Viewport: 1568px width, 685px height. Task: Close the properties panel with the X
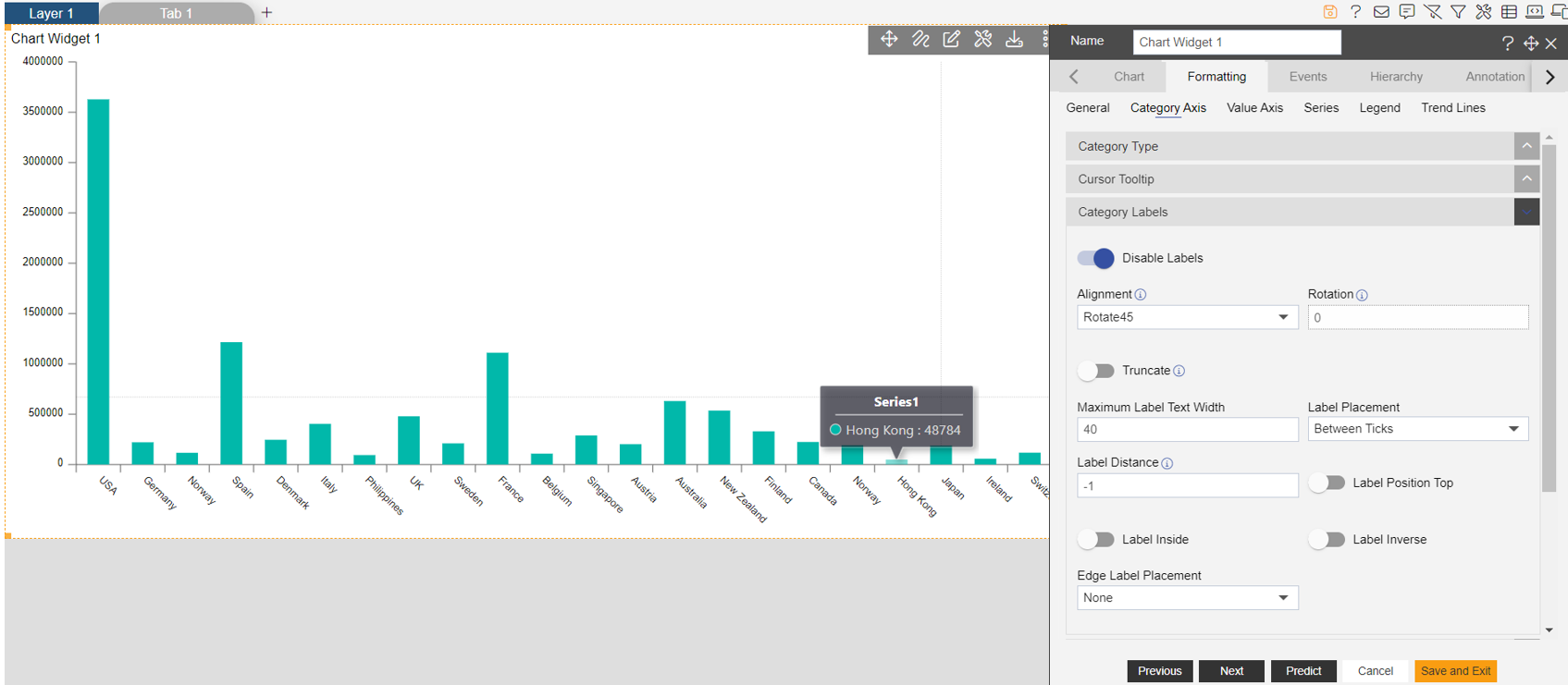pos(1551,43)
